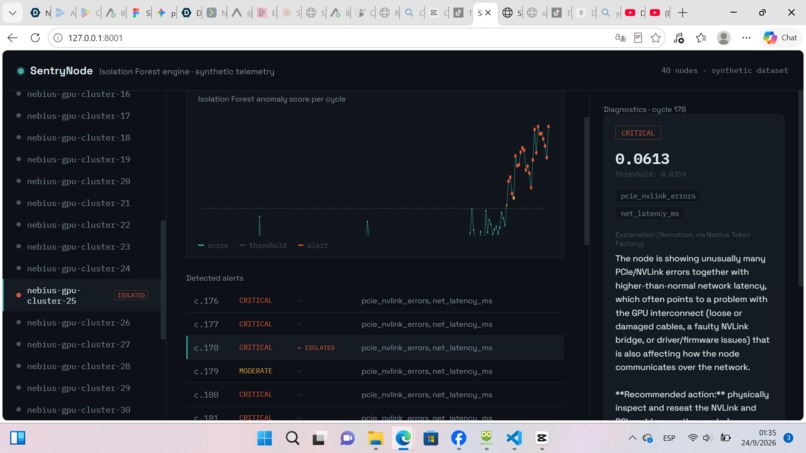
Task: Open the translate page icon
Action: [620, 38]
